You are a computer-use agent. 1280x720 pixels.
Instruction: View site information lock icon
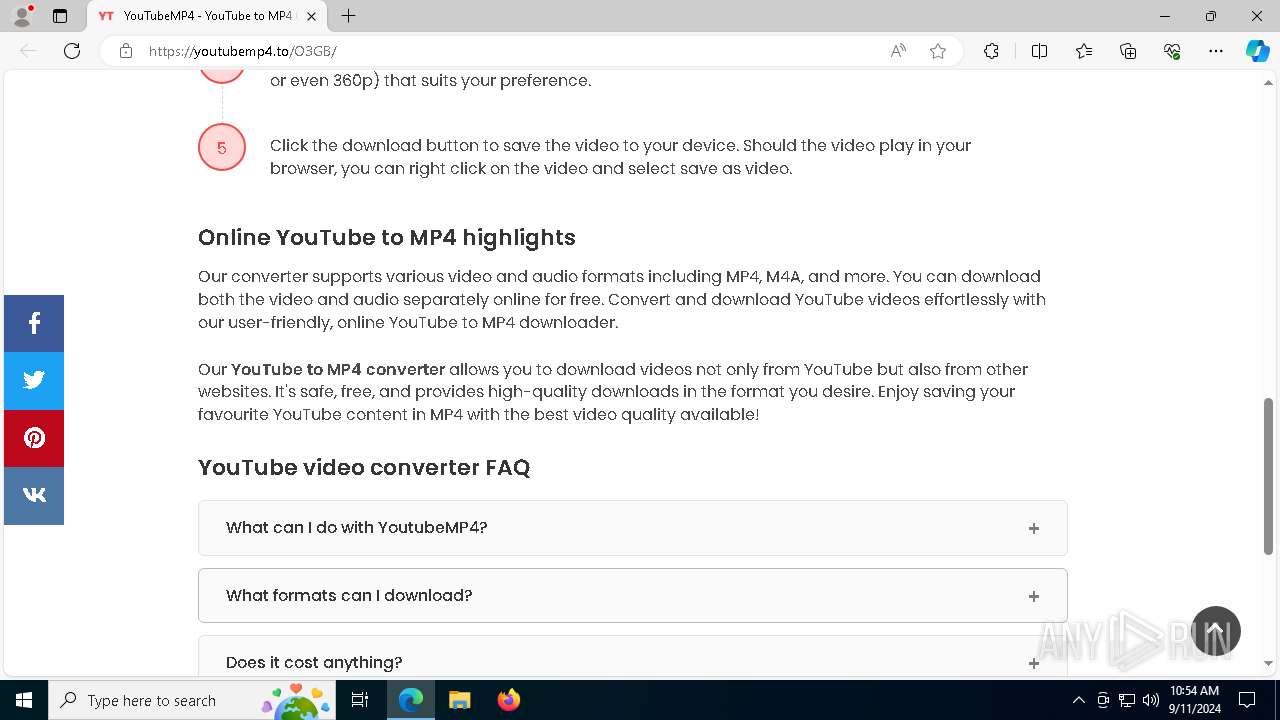click(125, 51)
